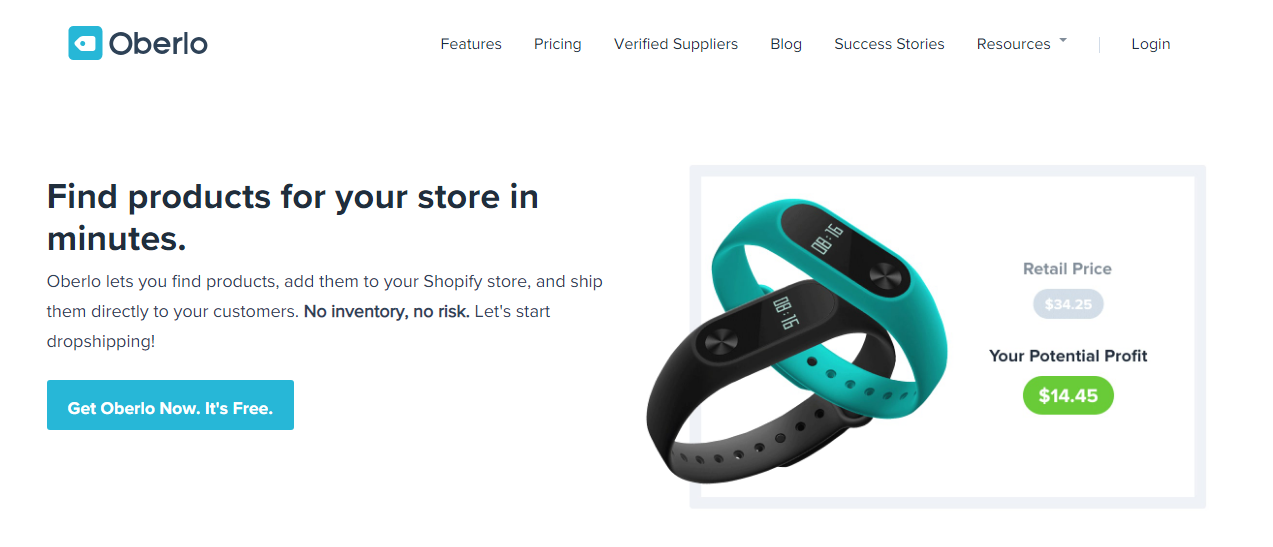Visit the Blog link

click(786, 44)
